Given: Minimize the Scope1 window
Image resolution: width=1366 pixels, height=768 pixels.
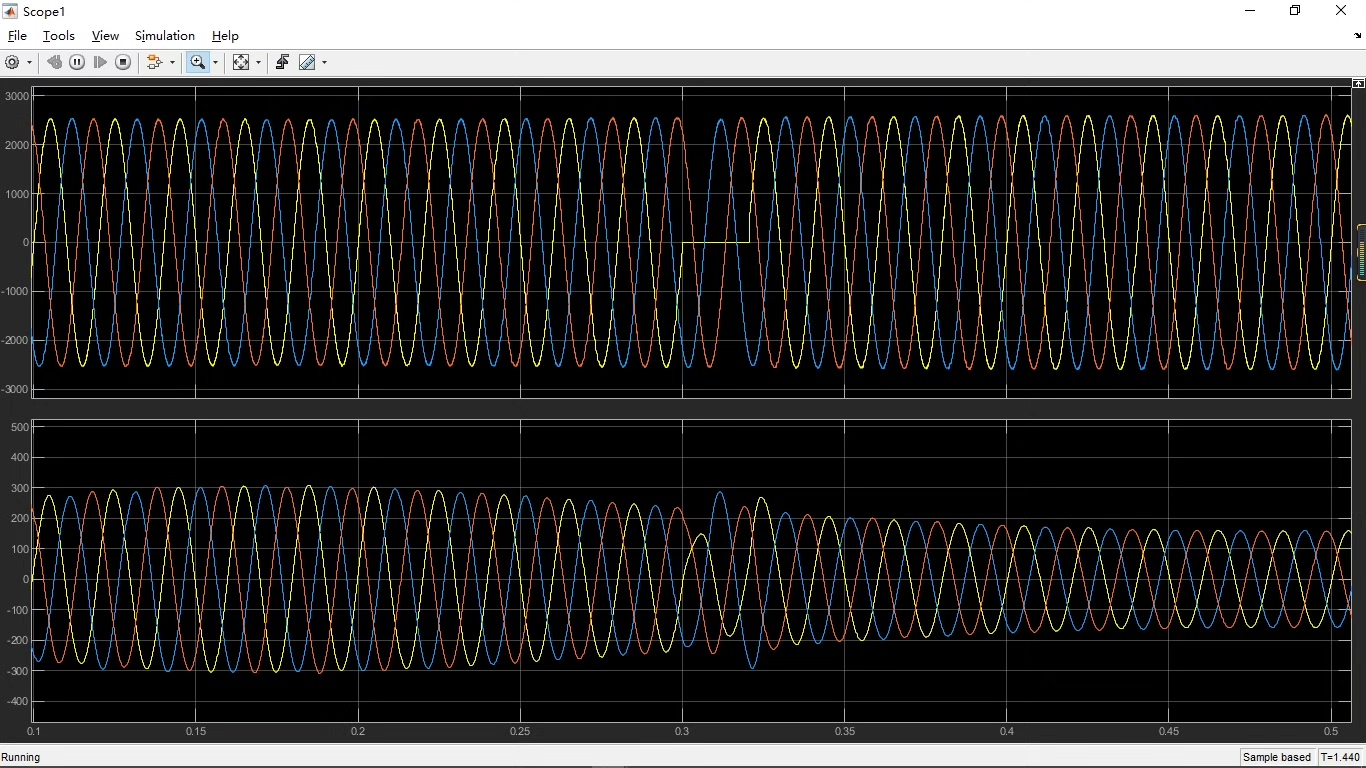Looking at the screenshot, I should (x=1250, y=11).
